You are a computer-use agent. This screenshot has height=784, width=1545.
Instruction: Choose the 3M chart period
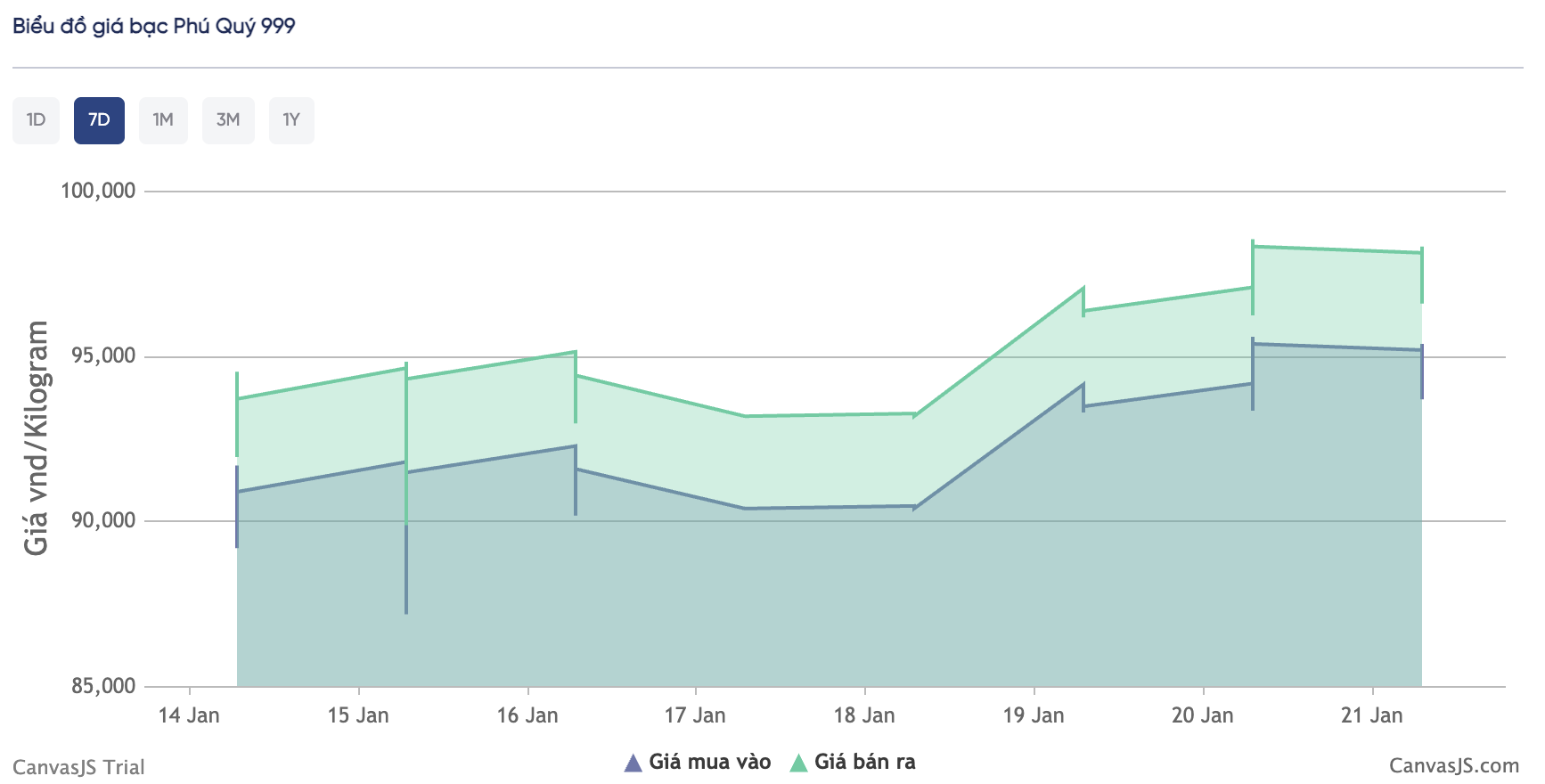[x=228, y=120]
